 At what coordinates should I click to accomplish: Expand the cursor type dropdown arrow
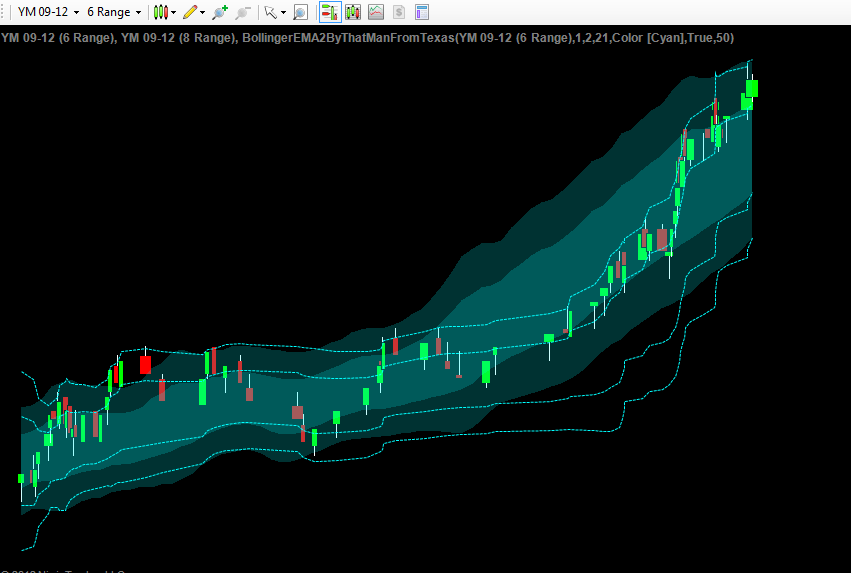(x=283, y=12)
